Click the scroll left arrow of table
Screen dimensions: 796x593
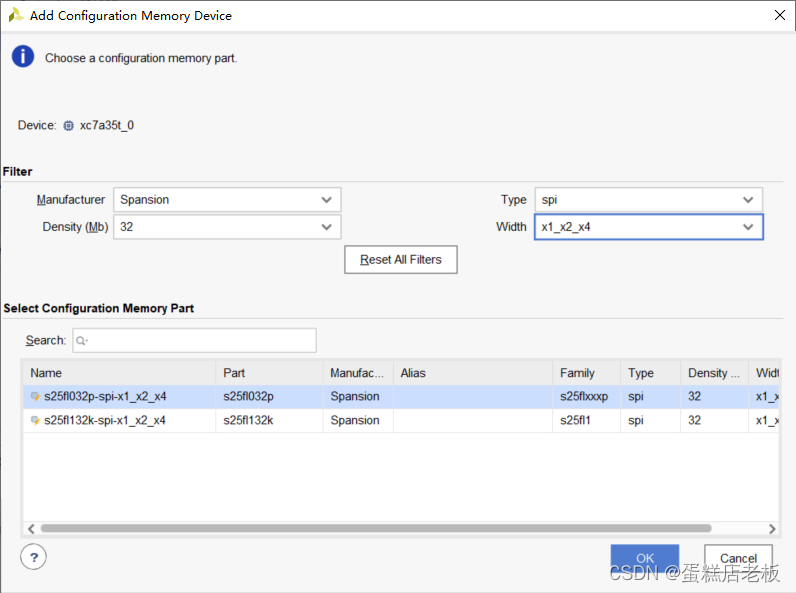click(x=31, y=529)
